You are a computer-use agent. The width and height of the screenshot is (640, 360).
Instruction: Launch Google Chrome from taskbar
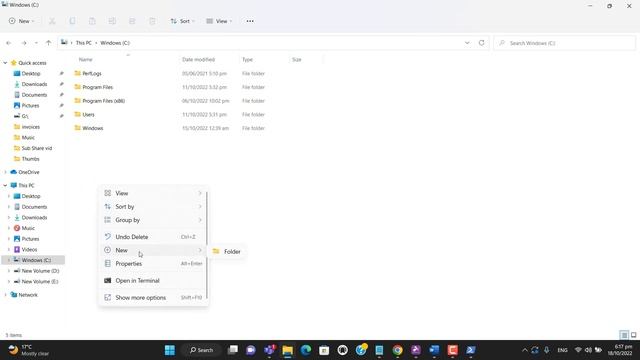398,350
